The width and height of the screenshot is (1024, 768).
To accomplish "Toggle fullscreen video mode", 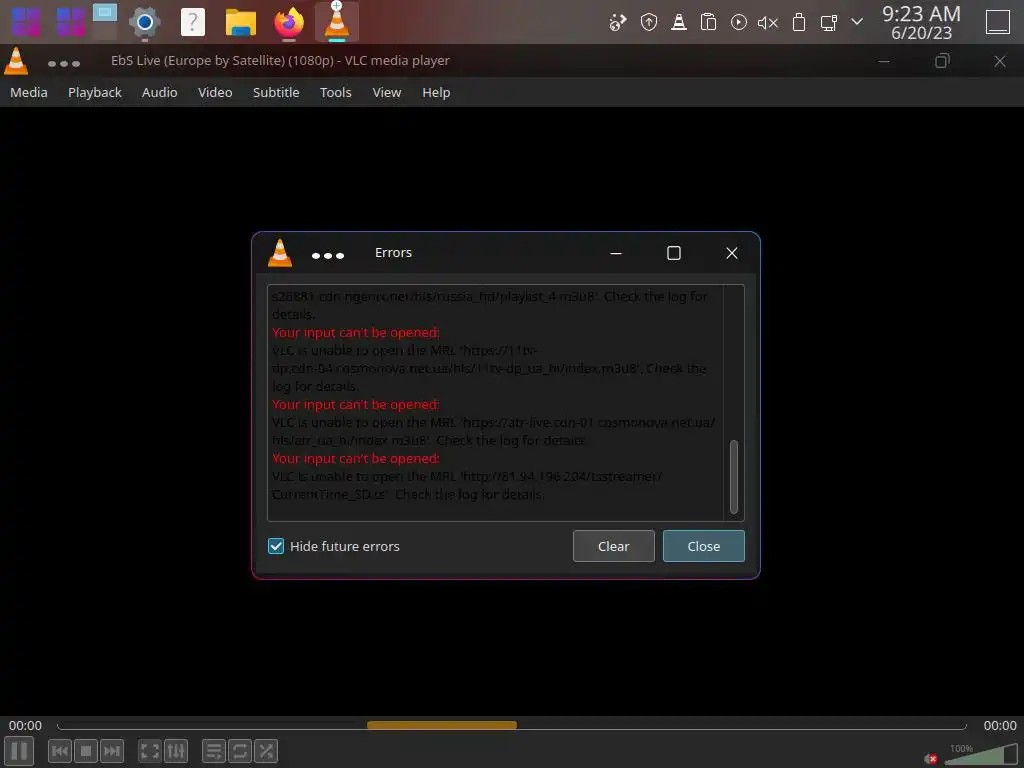I will coord(150,751).
